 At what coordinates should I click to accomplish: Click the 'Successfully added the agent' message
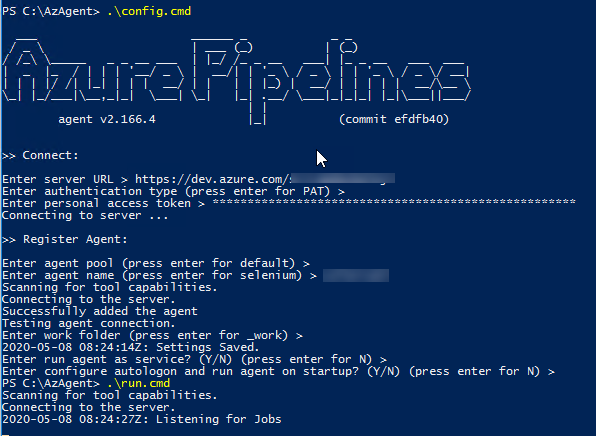coord(100,311)
